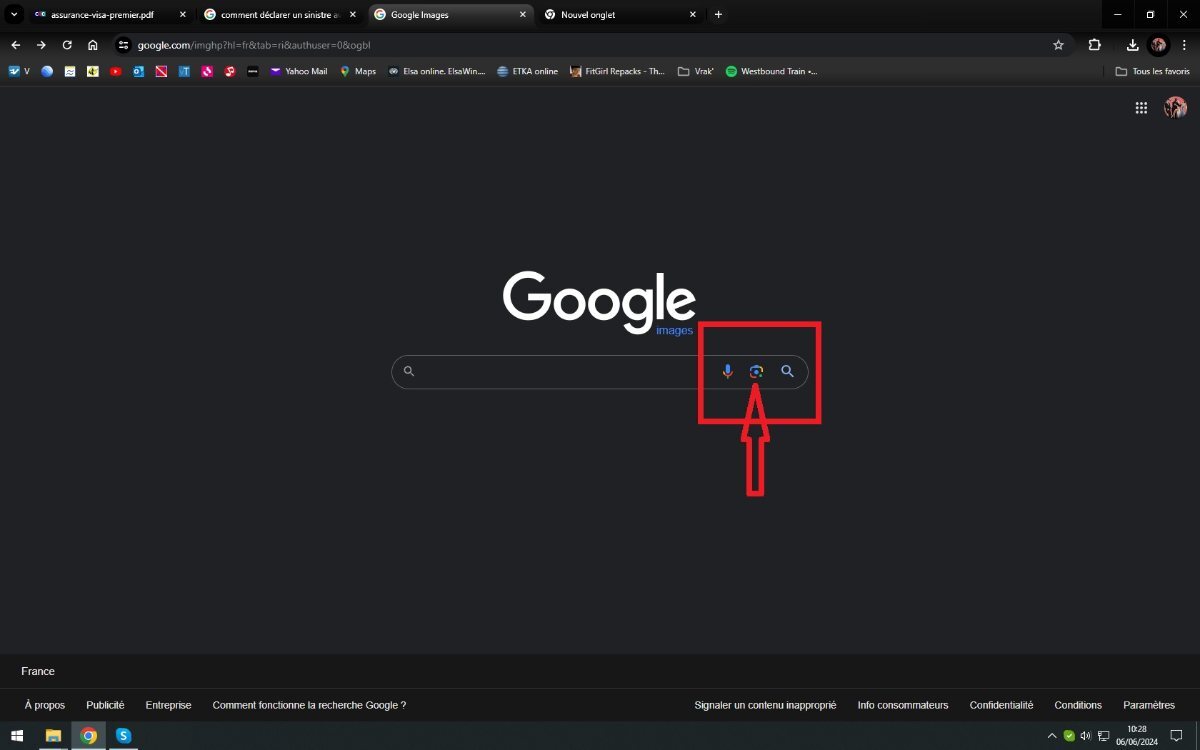Click 'Signaler un contenu inapproprié'
The width and height of the screenshot is (1200, 750).
coord(765,705)
